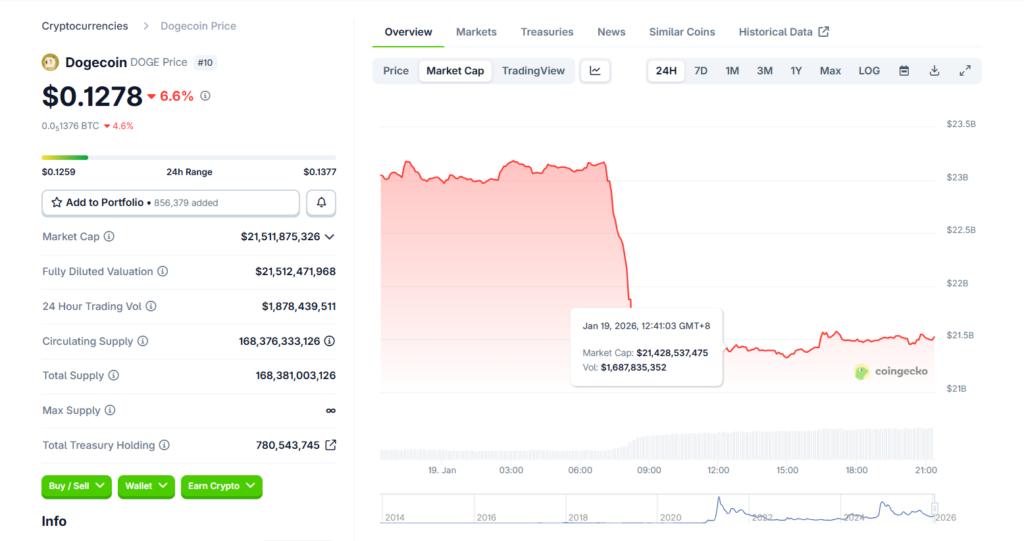Viewport: 1024px width, 541px height.
Task: Select the TradingView chart option
Action: pos(533,71)
